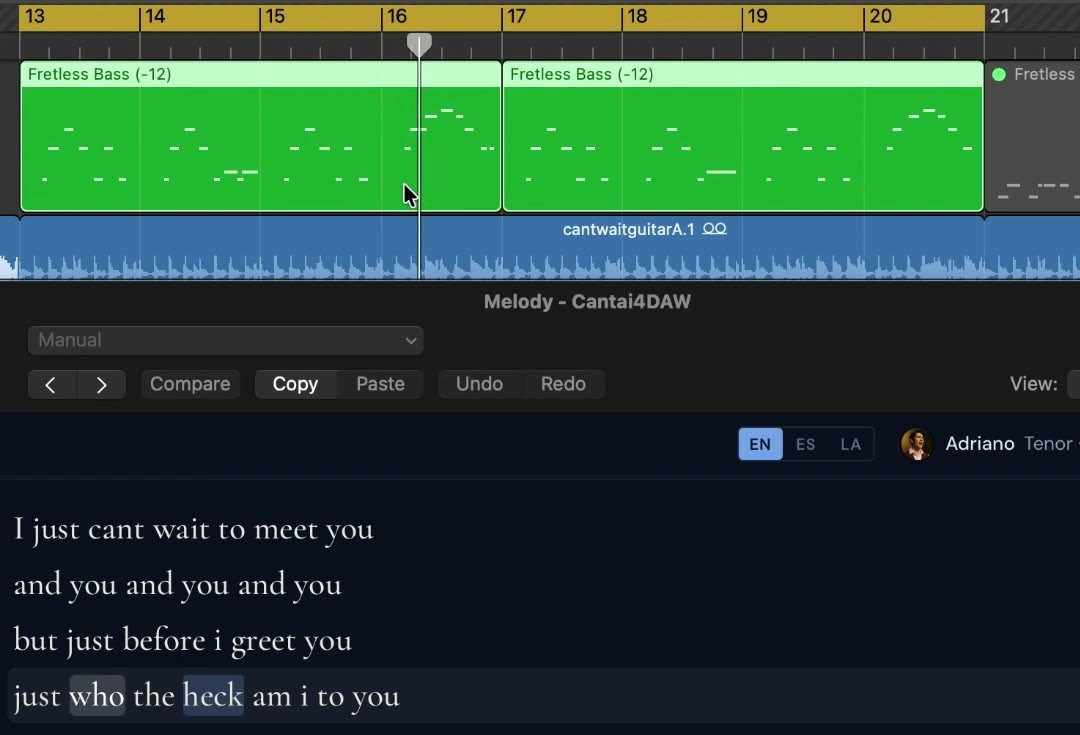Click the Copy button
This screenshot has height=735, width=1080.
point(295,384)
